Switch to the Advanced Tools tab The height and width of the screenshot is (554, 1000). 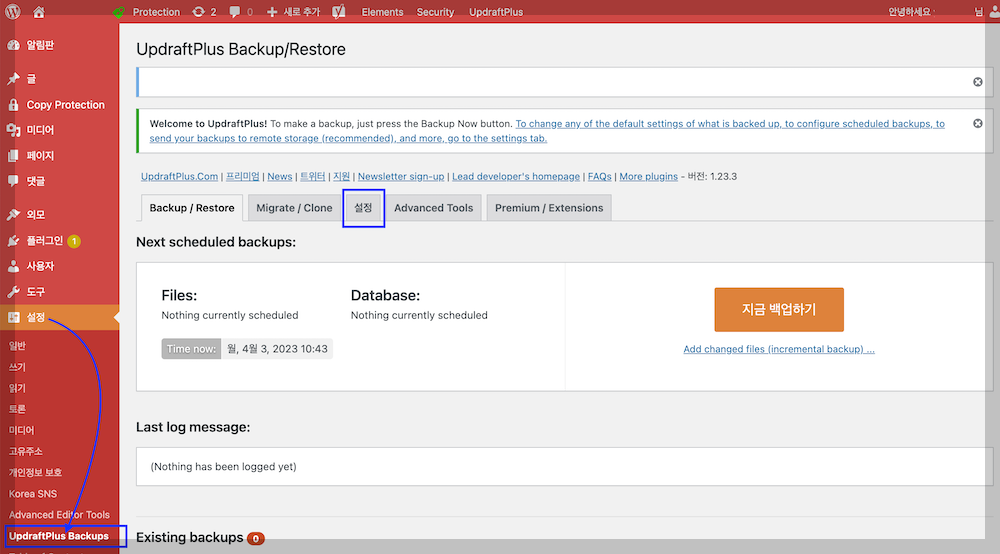(434, 208)
